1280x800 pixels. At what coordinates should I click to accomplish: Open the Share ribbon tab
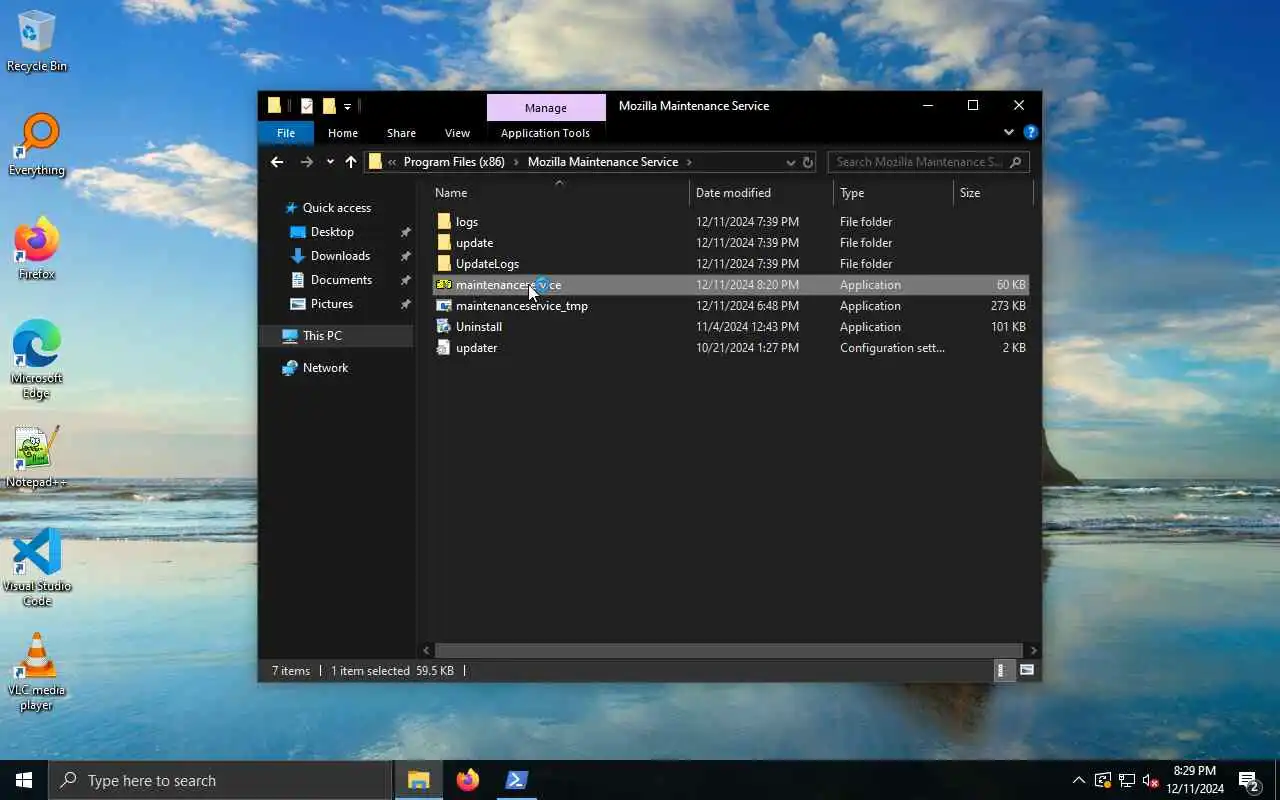[401, 133]
